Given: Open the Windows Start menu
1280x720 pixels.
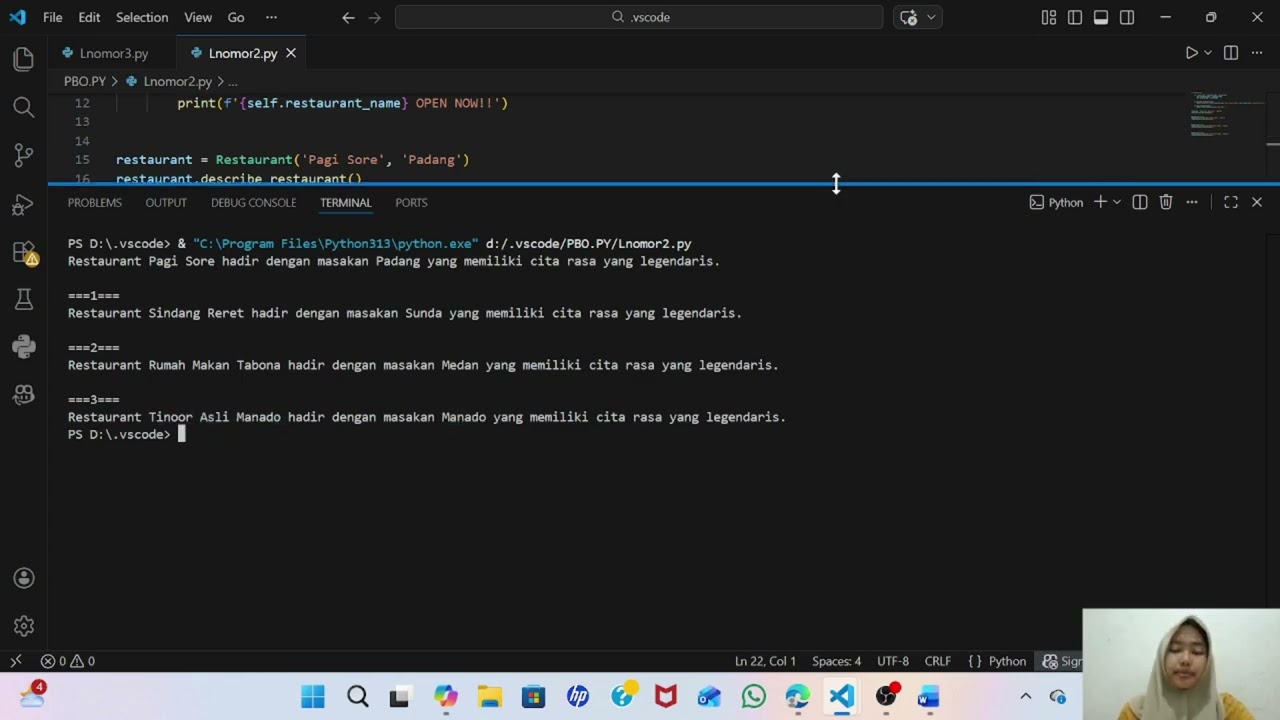Looking at the screenshot, I should 313,697.
